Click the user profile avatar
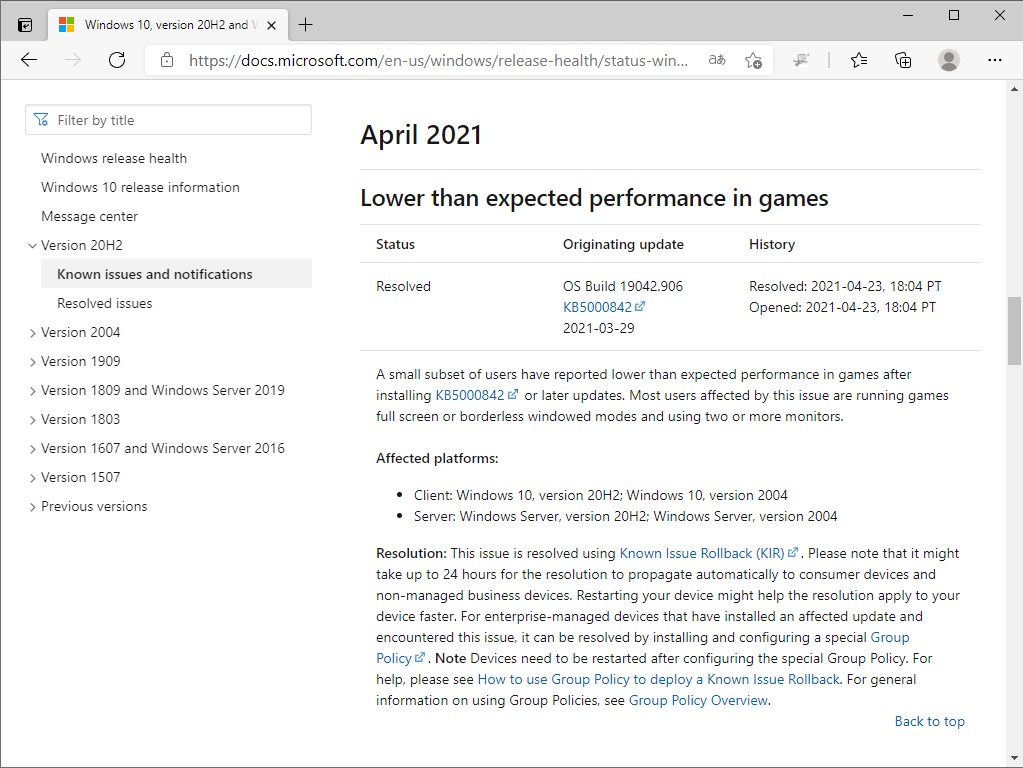The height and width of the screenshot is (768, 1023). (x=949, y=60)
